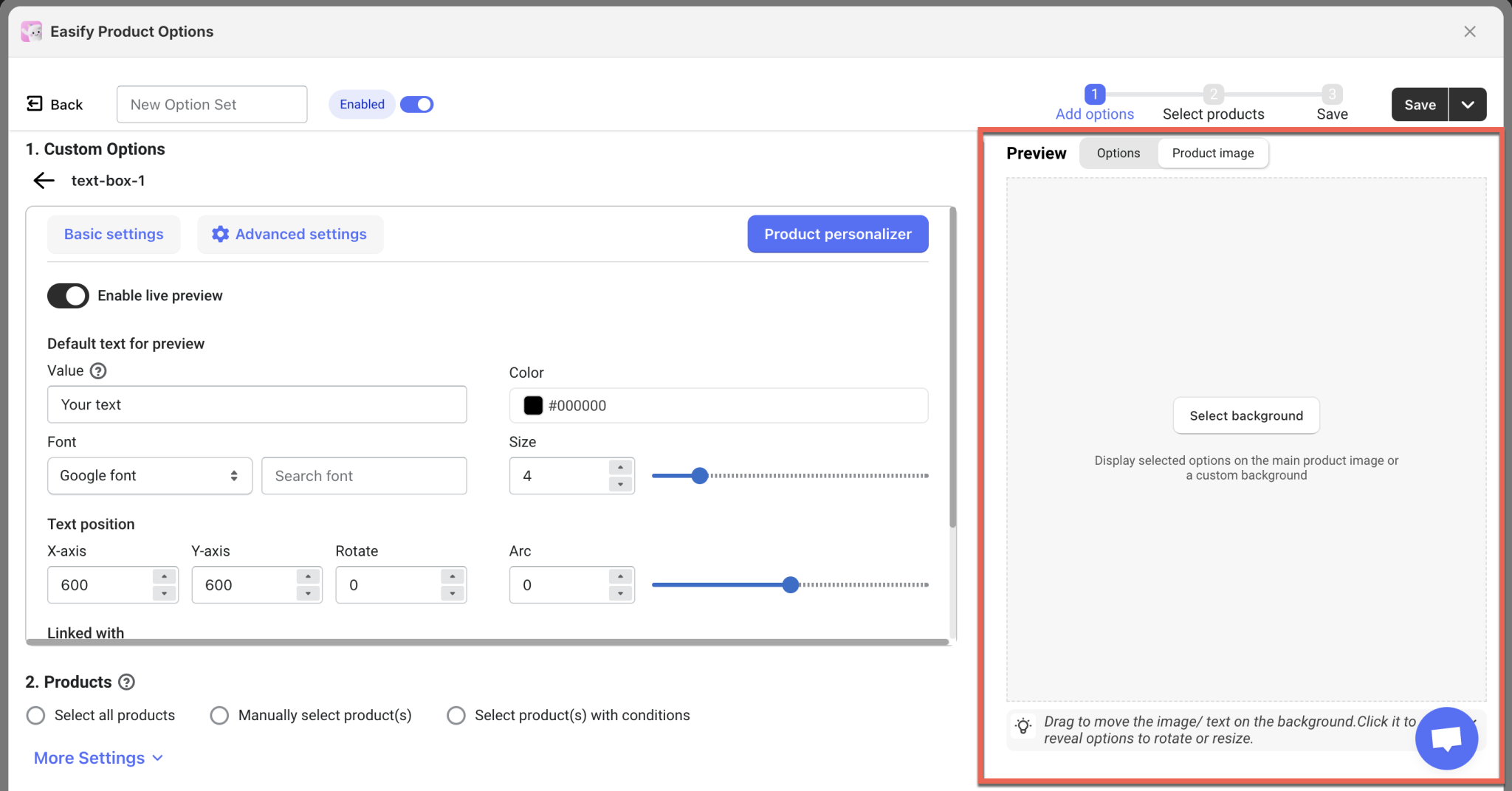
Task: Click the lightbulb tip icon
Action: 1023,726
